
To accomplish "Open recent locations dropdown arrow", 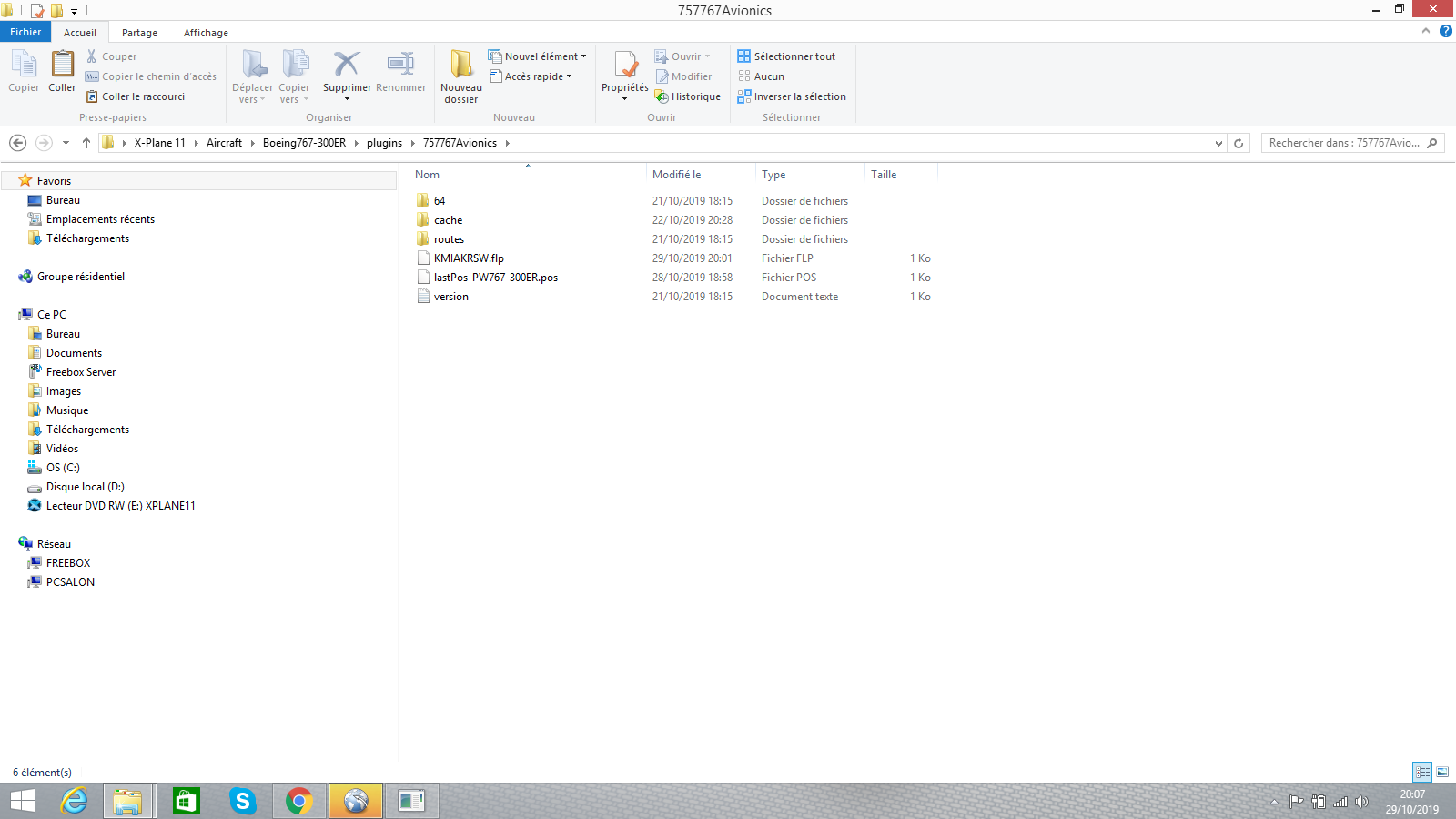I will point(66,143).
